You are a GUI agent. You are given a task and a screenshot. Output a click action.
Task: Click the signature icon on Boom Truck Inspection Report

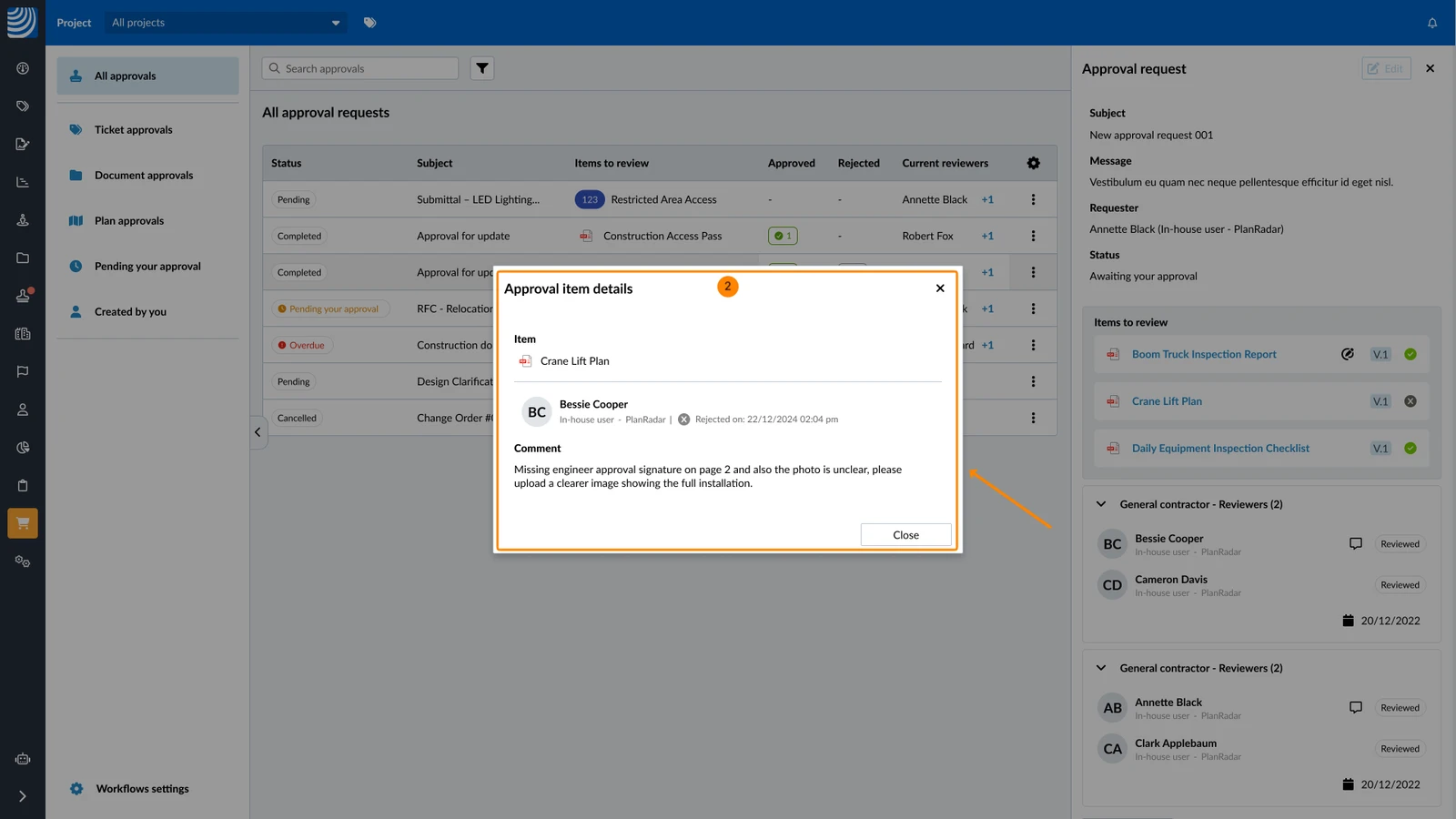(x=1348, y=354)
